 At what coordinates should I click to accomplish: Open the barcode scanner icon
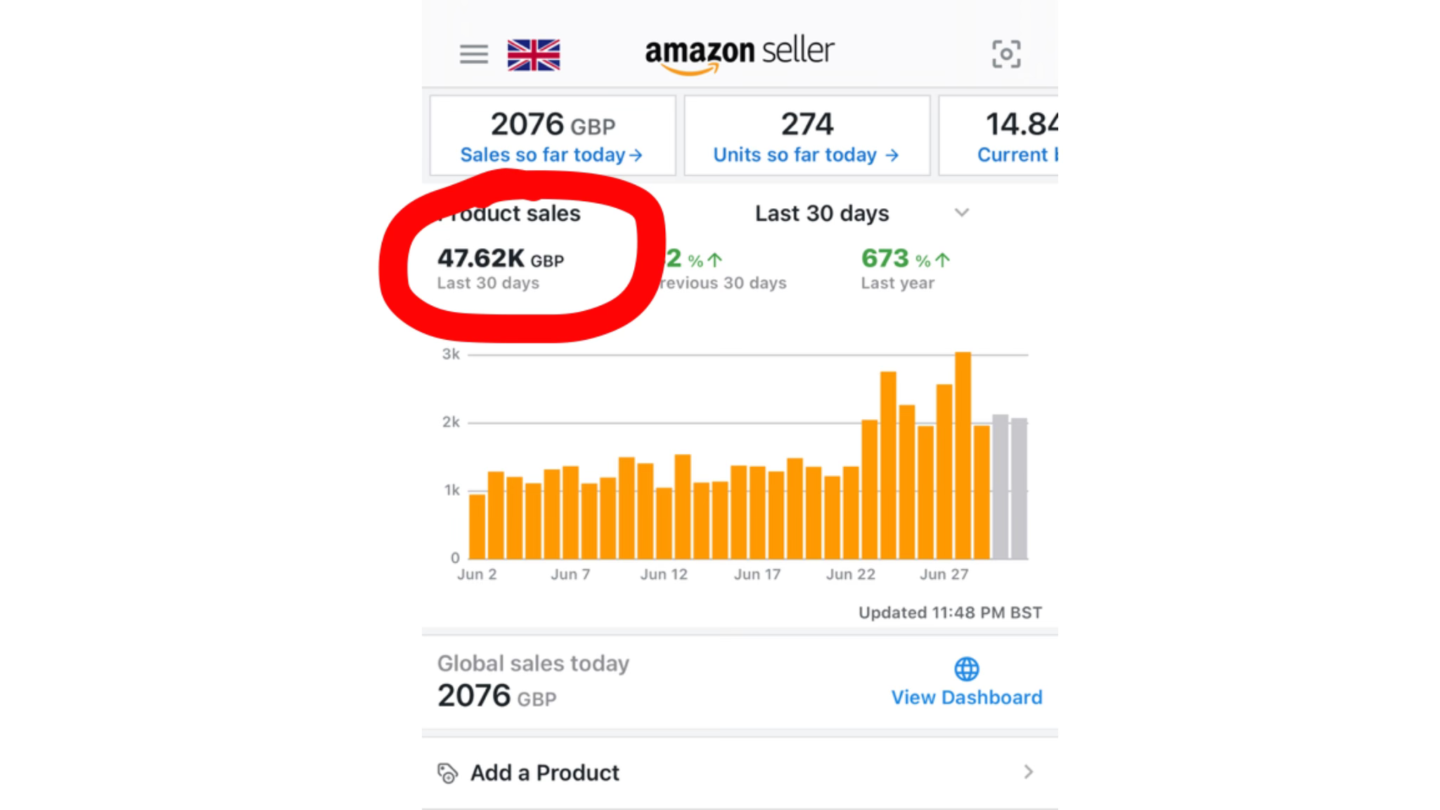(1006, 54)
